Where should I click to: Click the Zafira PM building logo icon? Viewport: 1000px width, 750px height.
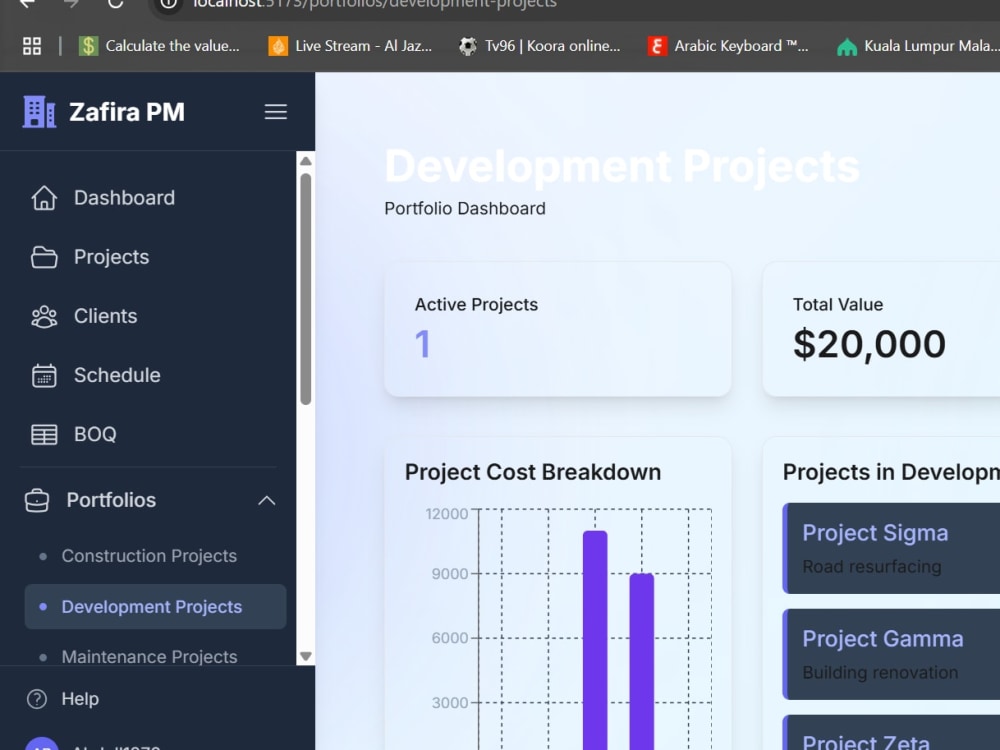click(x=40, y=112)
